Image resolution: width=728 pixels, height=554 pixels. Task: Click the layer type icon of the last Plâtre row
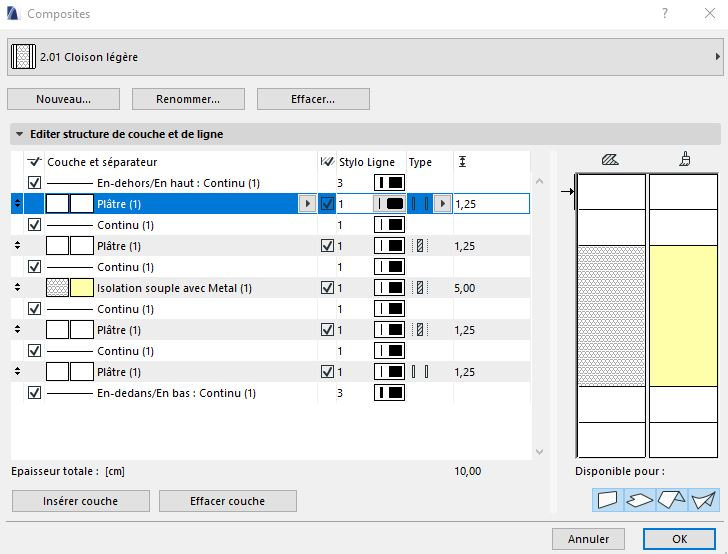(420, 372)
